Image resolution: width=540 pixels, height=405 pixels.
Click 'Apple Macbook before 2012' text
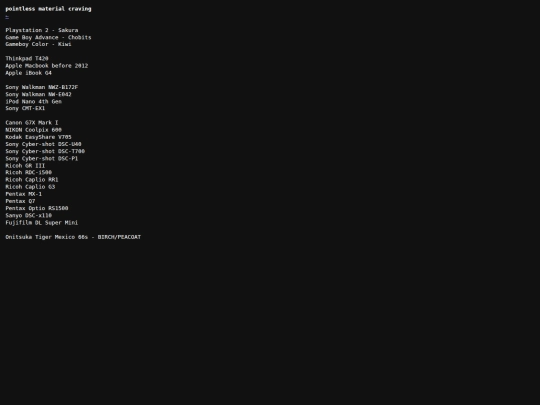(x=46, y=65)
